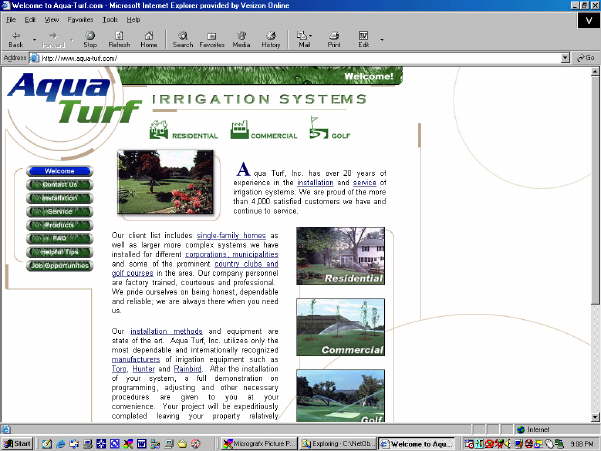
Task: Follow the 'Hunter' link
Action: pos(143,369)
